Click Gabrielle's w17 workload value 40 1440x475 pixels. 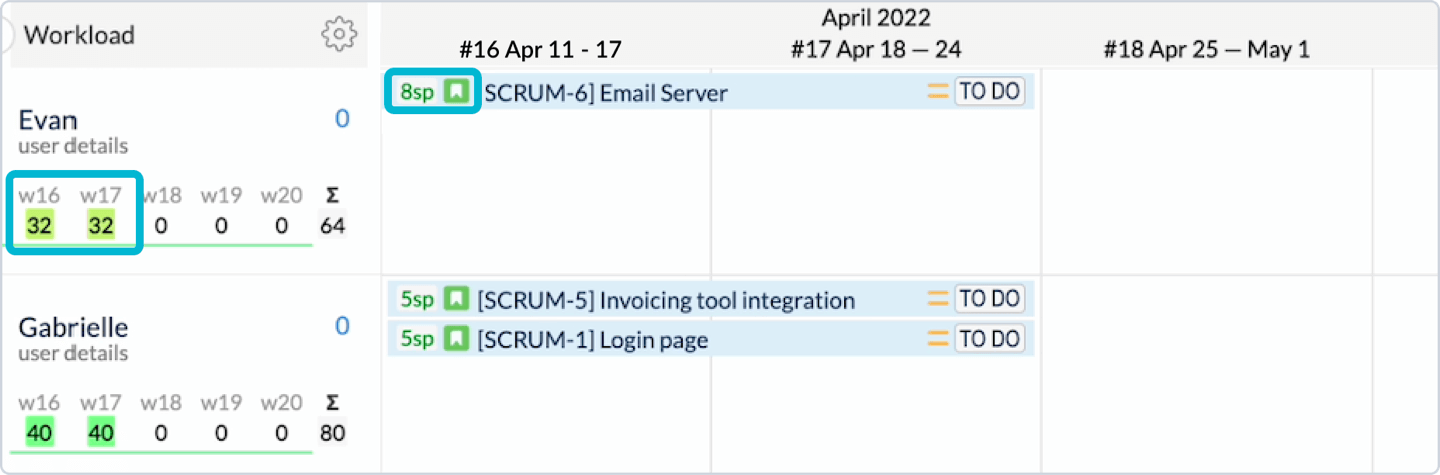point(100,433)
